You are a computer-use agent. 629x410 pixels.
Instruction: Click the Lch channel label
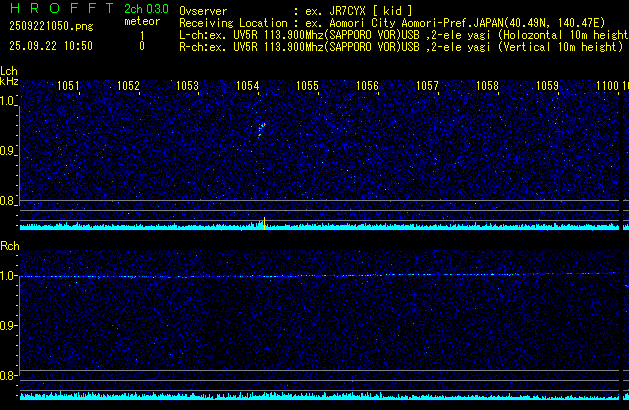point(9,70)
